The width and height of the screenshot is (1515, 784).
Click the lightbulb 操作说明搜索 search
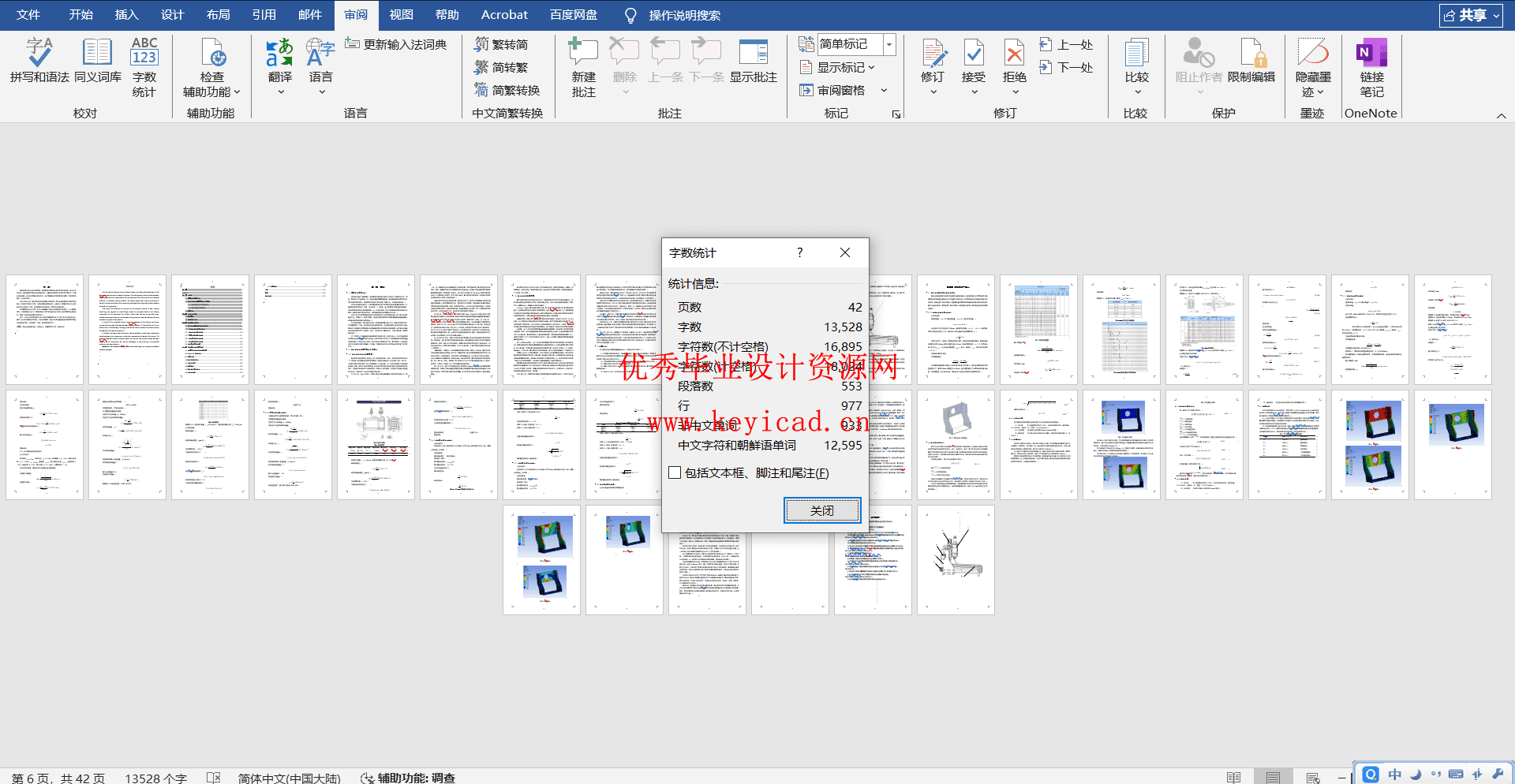coord(672,15)
